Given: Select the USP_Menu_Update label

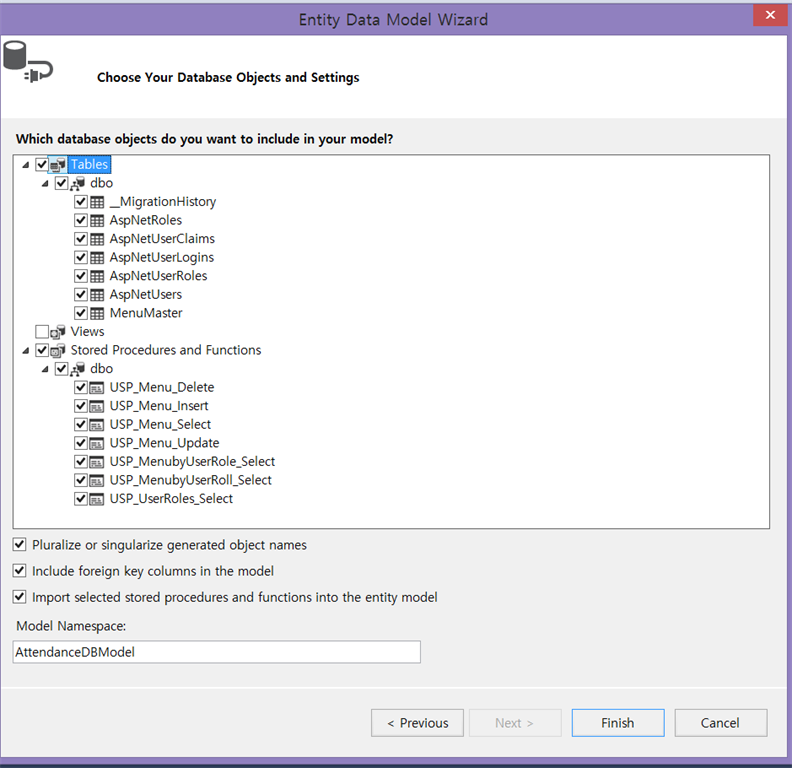Looking at the screenshot, I should coord(164,443).
